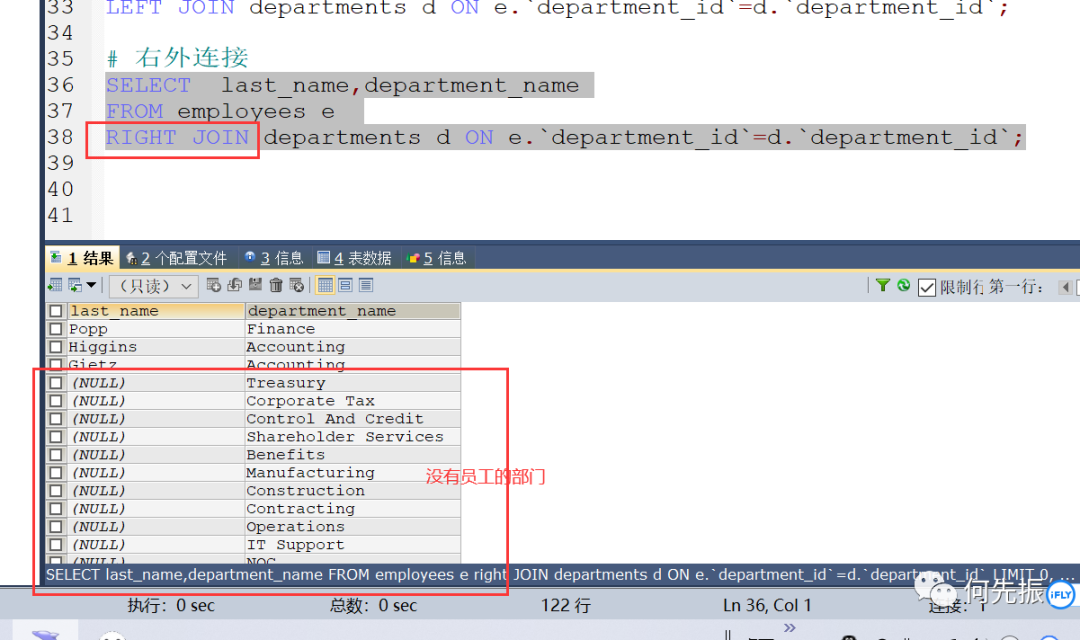This screenshot has width=1080, height=640.
Task: Open the 5 信息 tab
Action: point(437,258)
